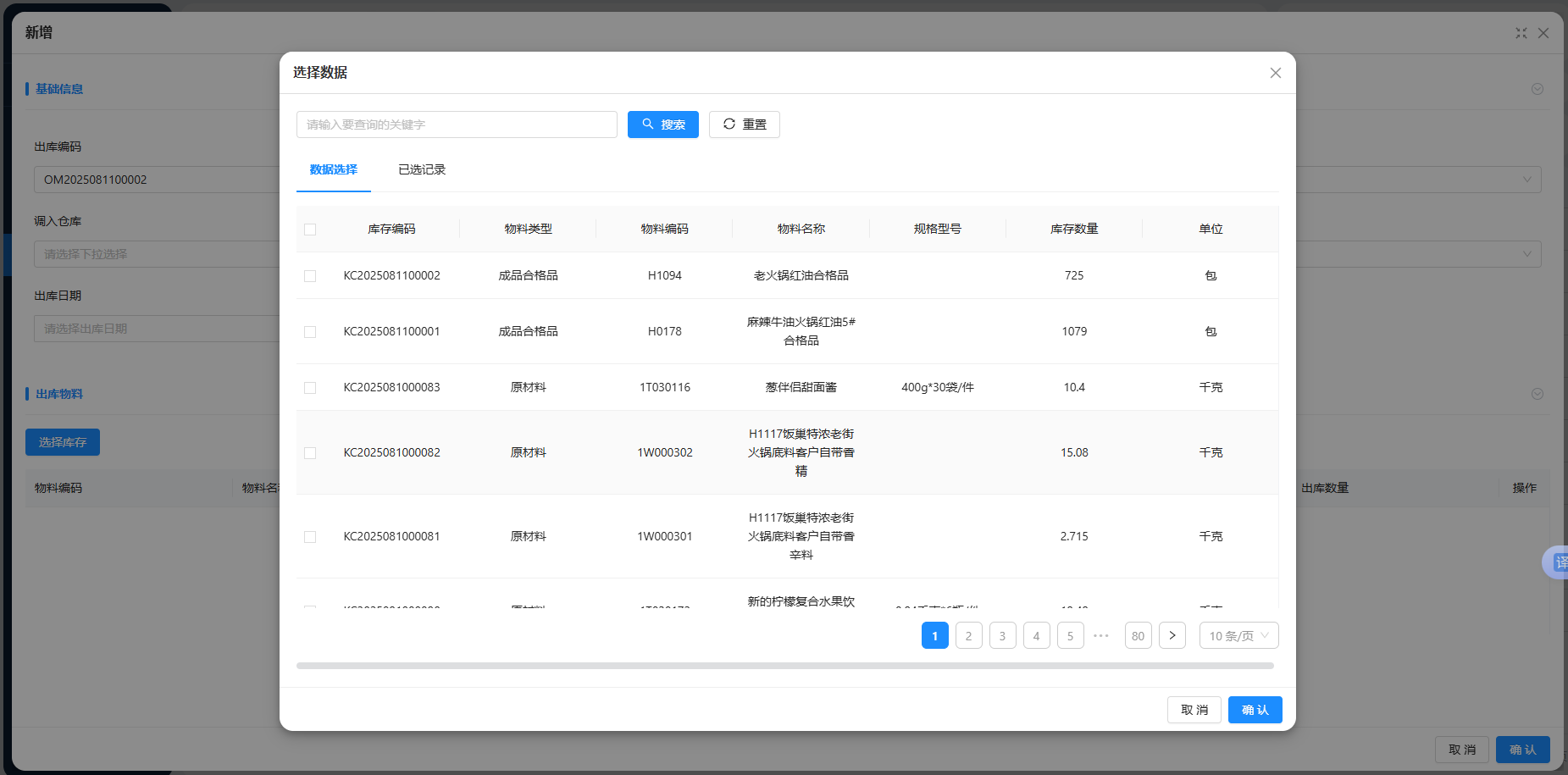Close the 选择数据 dialog with X icon
The width and height of the screenshot is (1568, 775).
(1275, 73)
